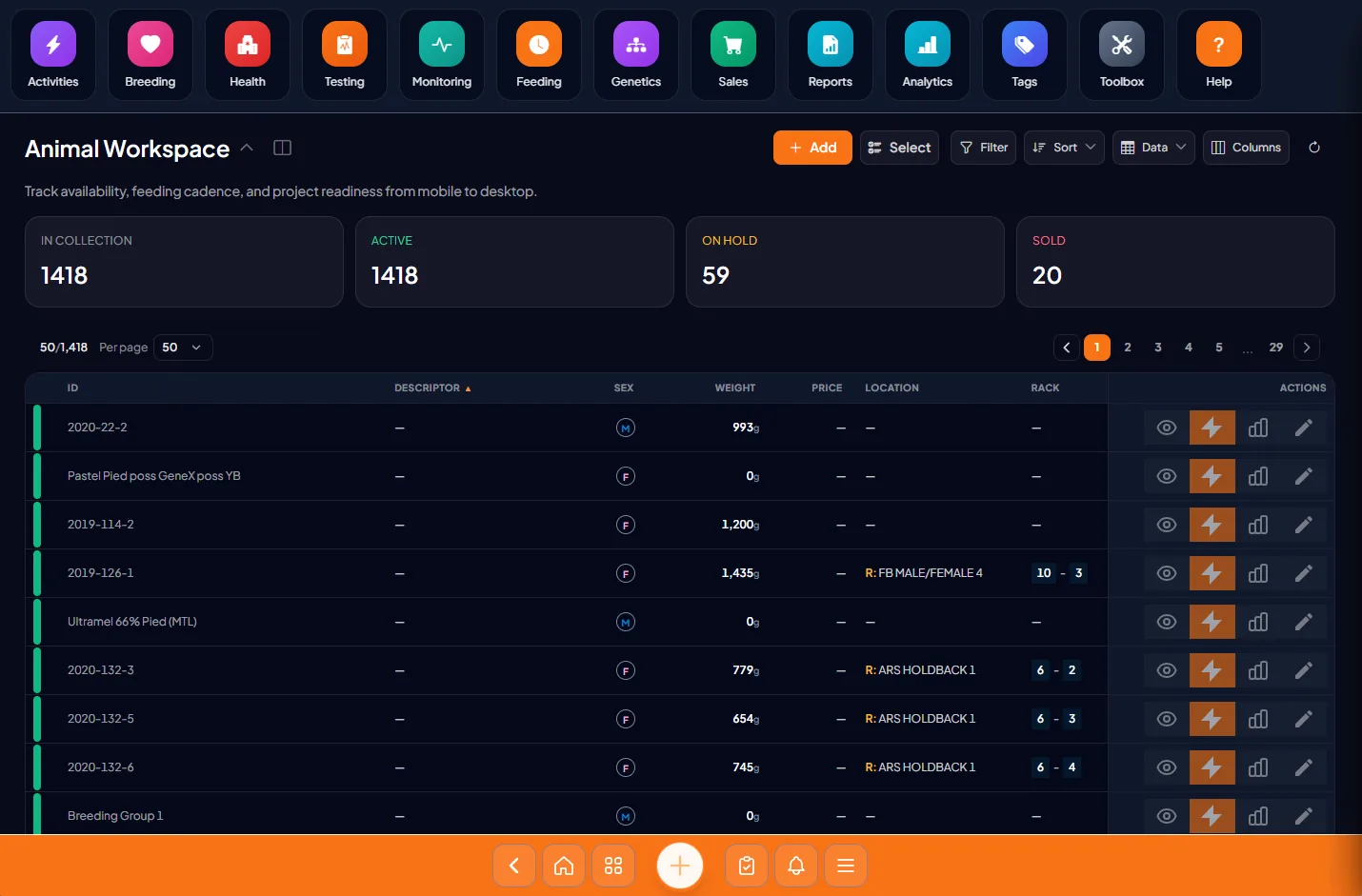This screenshot has height=896, width=1362.
Task: Open the clipboard tasks icon
Action: (x=747, y=866)
